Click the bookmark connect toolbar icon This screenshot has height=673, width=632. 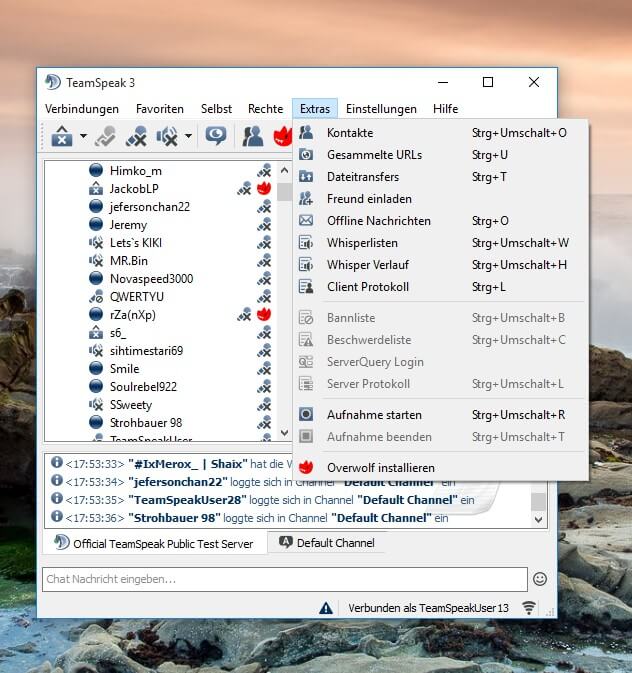tap(106, 136)
